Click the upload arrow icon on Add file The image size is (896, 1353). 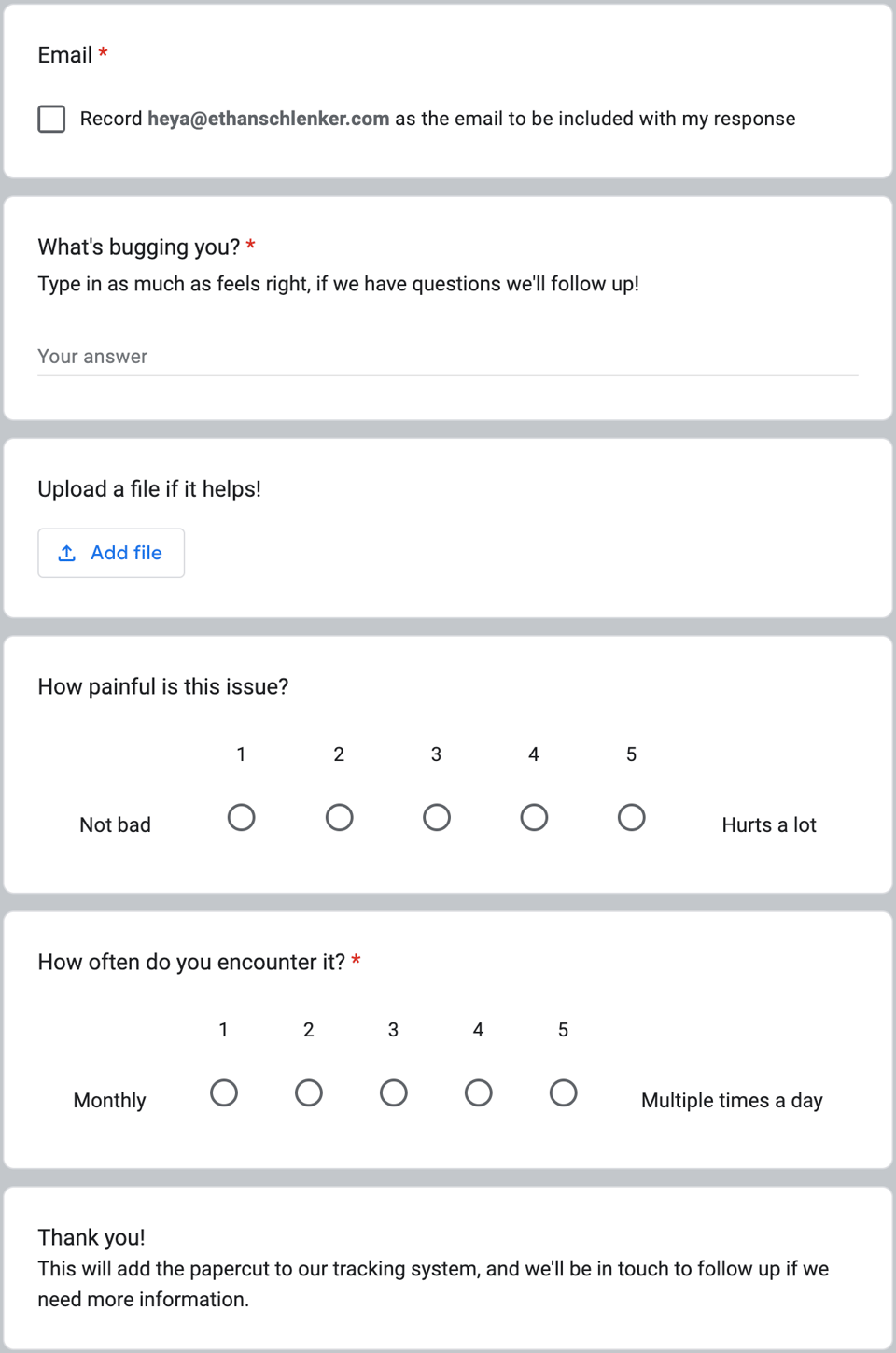click(67, 553)
